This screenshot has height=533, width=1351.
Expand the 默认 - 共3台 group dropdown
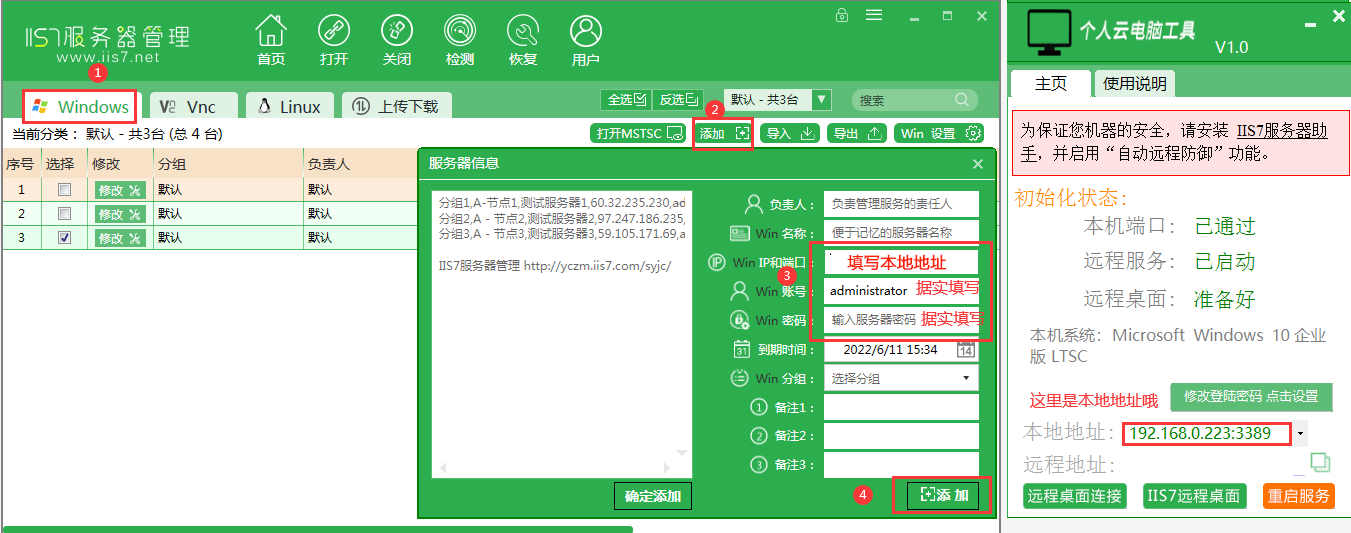(x=822, y=100)
